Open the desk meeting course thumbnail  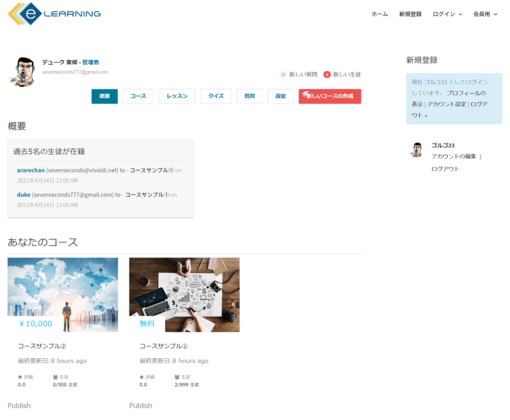184,295
